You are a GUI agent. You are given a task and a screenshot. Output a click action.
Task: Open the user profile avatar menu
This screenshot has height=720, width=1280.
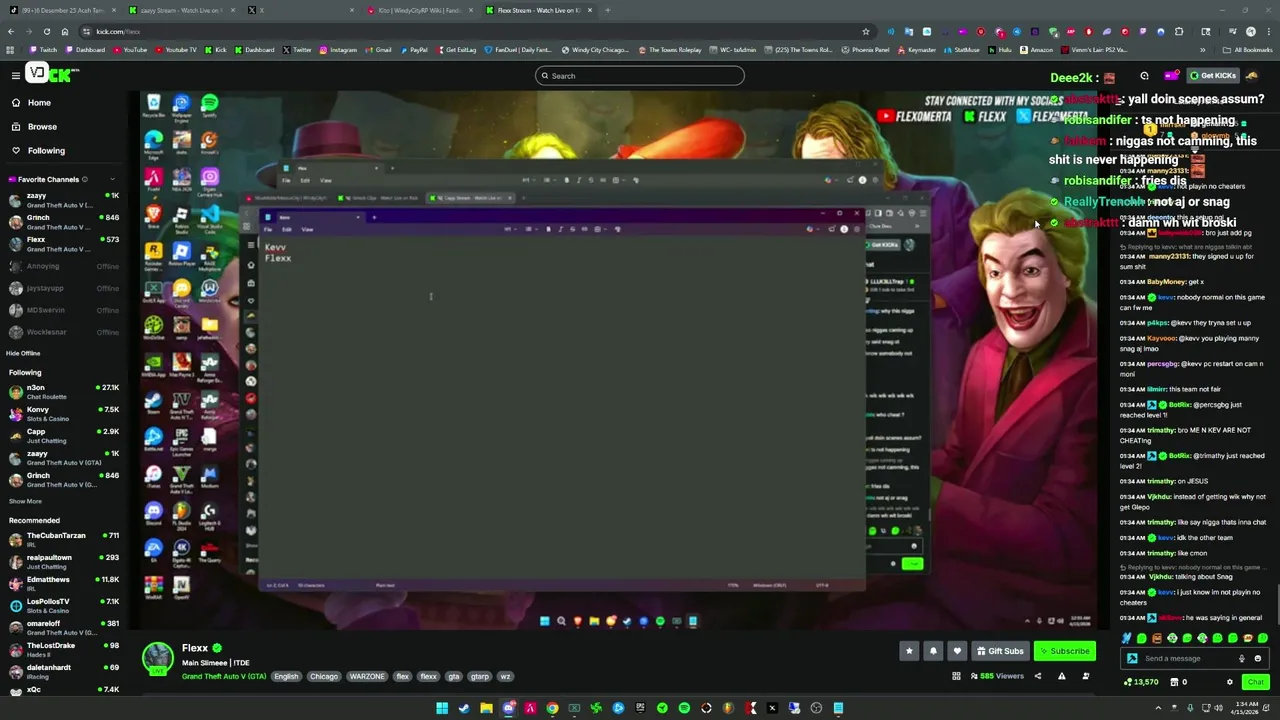tap(1252, 76)
